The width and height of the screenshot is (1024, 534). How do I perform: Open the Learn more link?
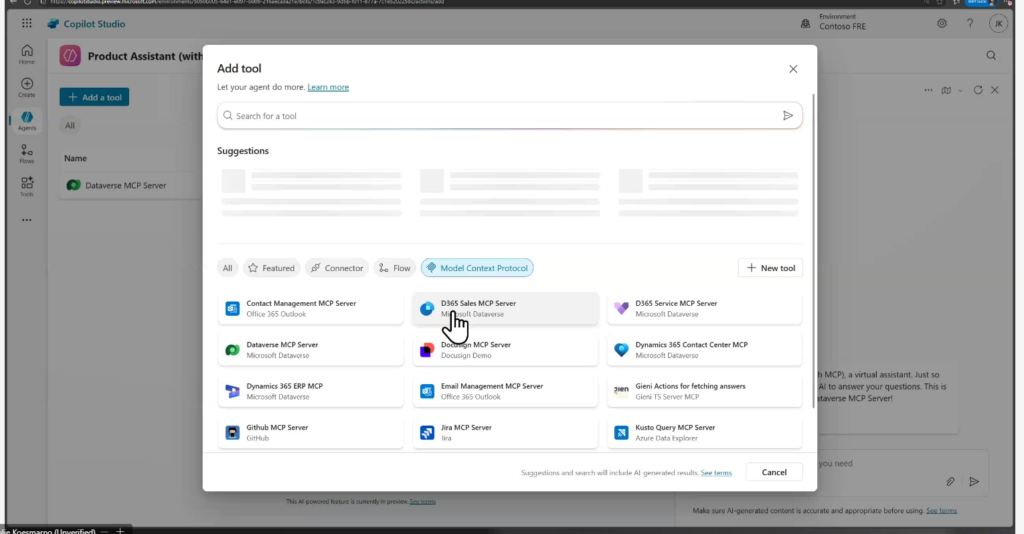pos(328,87)
